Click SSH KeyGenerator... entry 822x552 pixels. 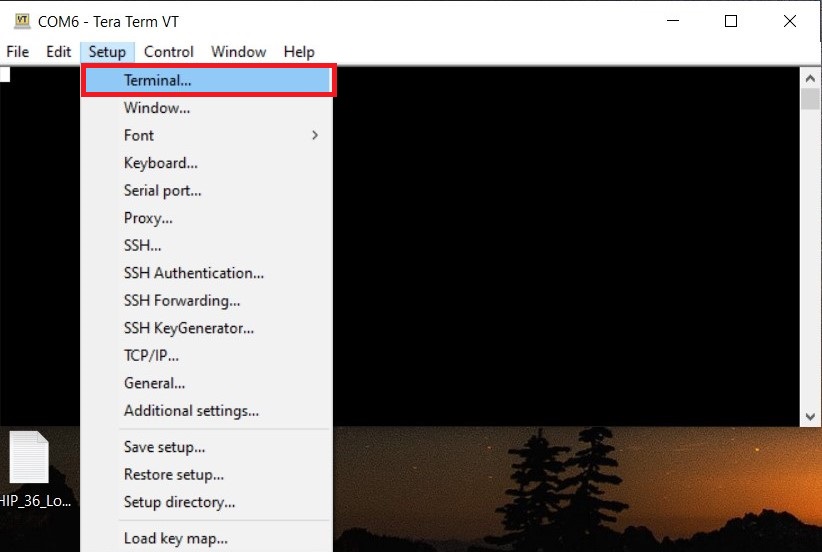point(188,328)
